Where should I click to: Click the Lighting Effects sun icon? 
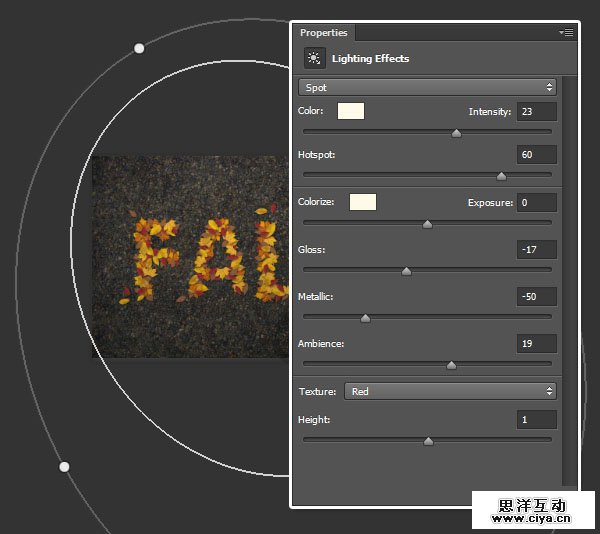pyautogui.click(x=315, y=59)
